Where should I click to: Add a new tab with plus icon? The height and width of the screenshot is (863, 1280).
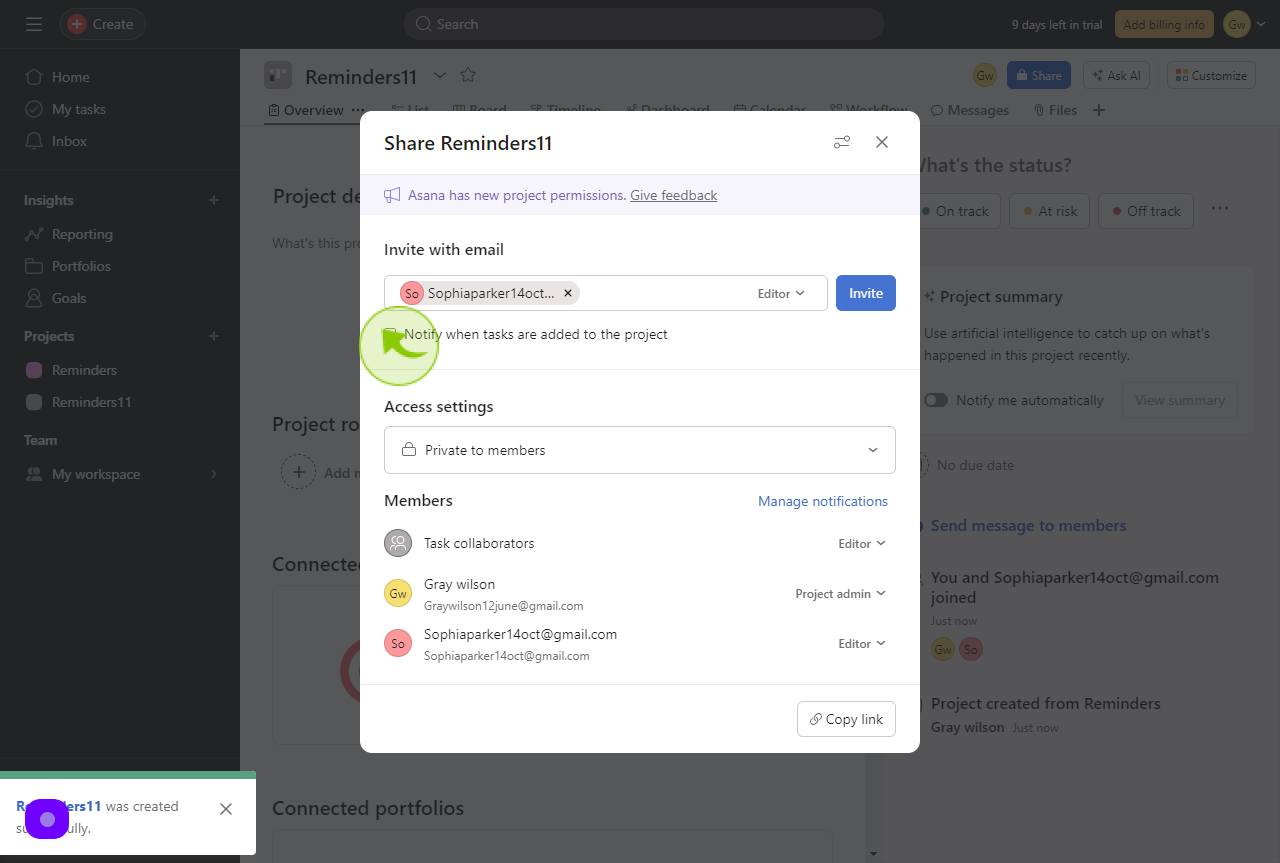[1099, 110]
